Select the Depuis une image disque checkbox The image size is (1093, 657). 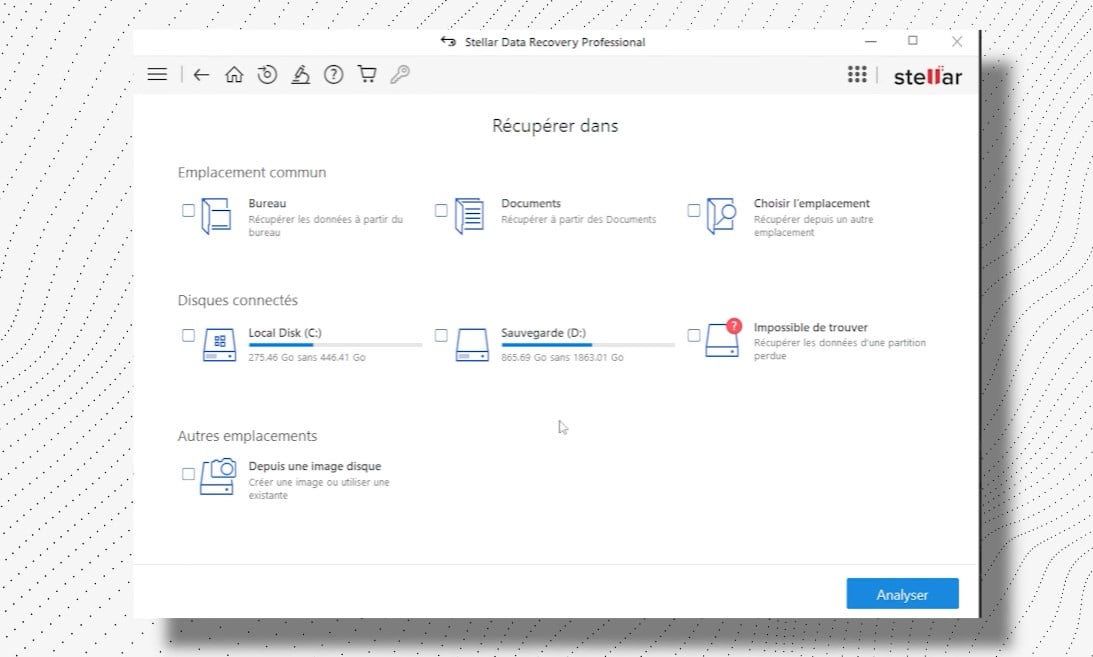pos(189,474)
